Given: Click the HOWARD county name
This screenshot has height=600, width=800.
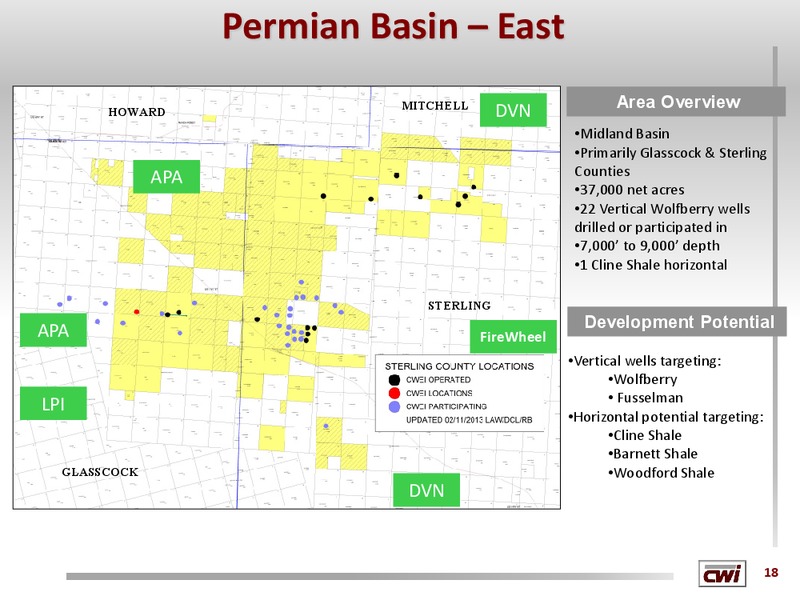Looking at the screenshot, I should [x=137, y=112].
